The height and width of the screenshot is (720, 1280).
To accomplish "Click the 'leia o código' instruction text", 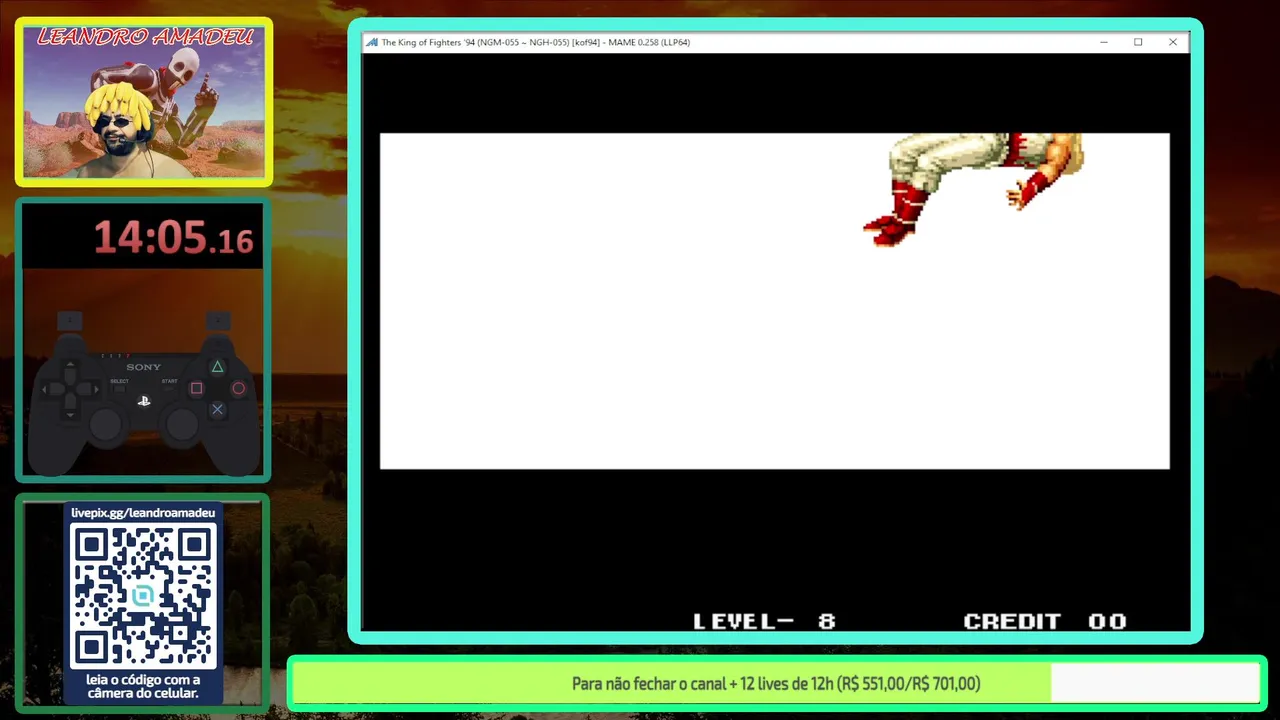I will click(x=143, y=686).
